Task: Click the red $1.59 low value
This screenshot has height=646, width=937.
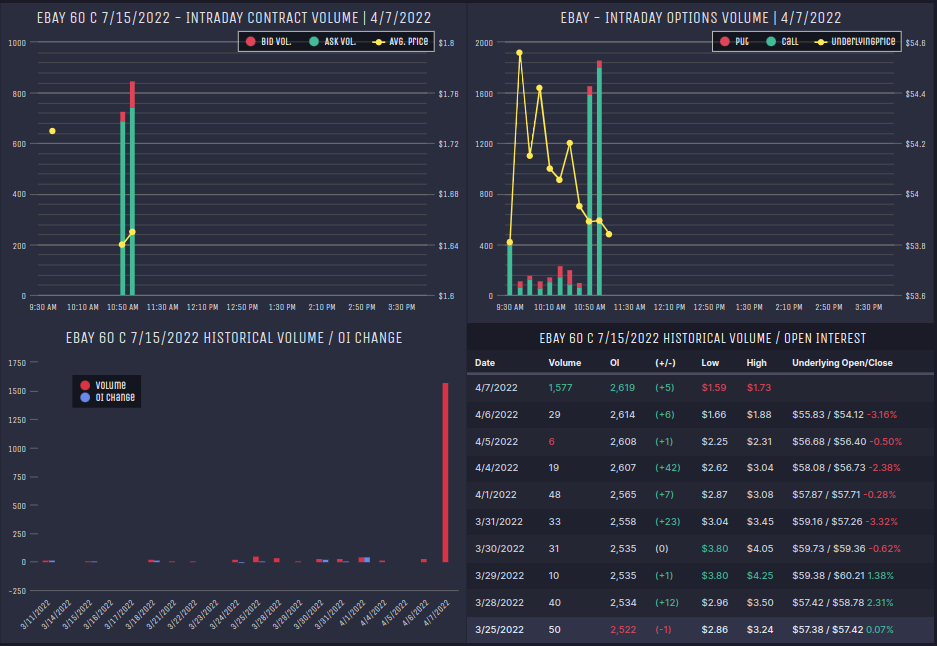Action: click(x=714, y=387)
